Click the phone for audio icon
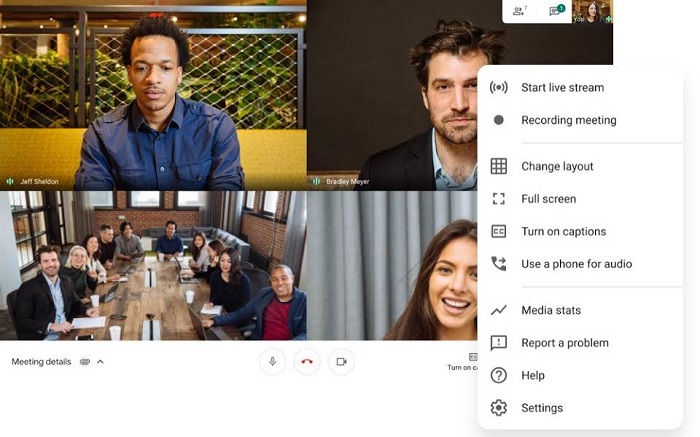This screenshot has height=437, width=700. [499, 263]
